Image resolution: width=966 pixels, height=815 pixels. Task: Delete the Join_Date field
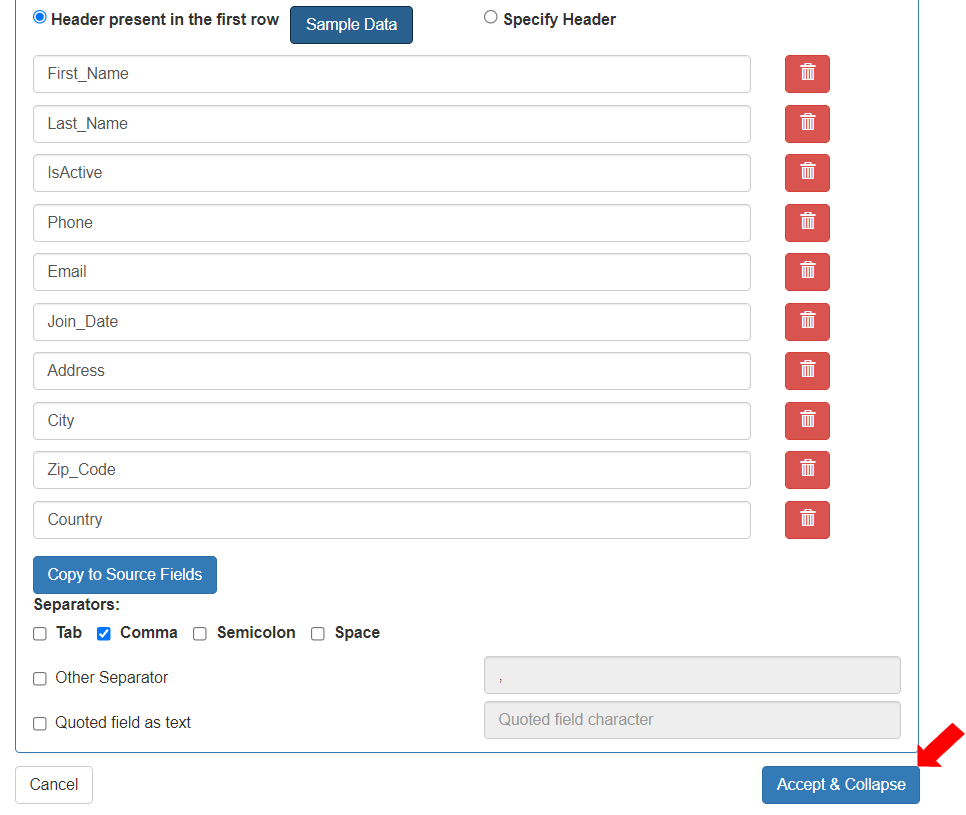807,321
